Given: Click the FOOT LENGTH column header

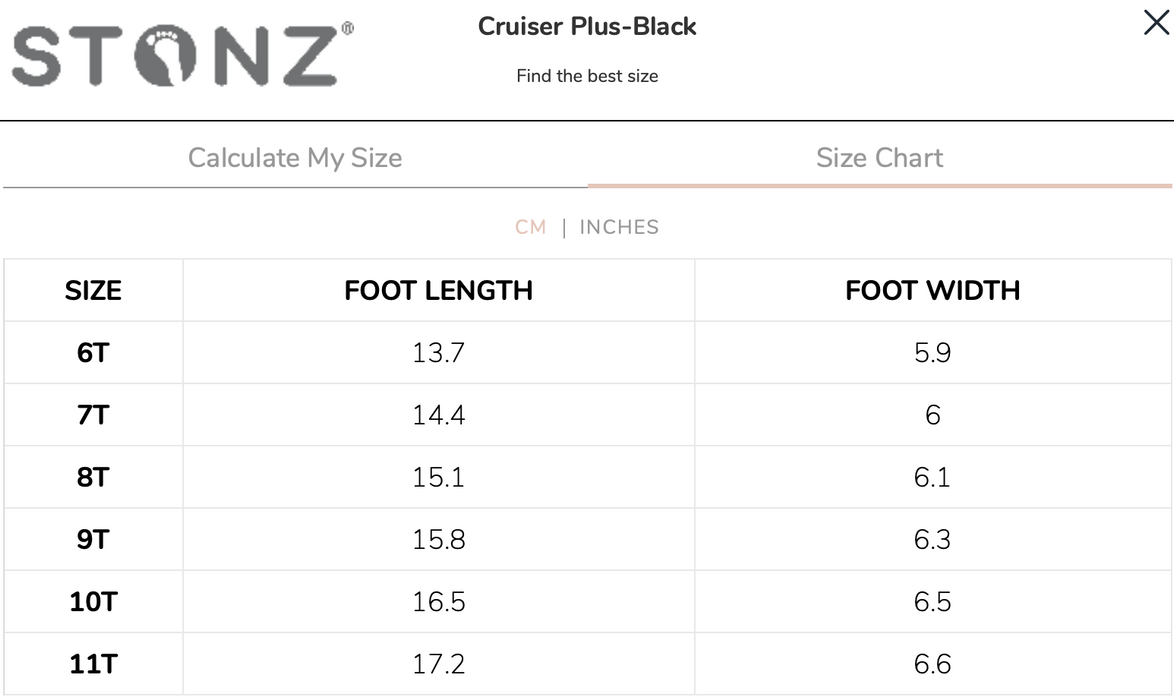Looking at the screenshot, I should point(437,291).
